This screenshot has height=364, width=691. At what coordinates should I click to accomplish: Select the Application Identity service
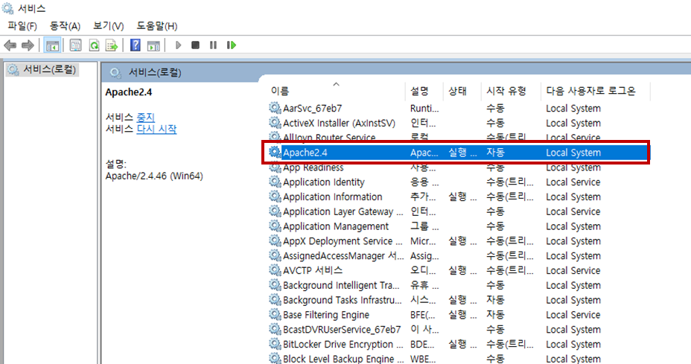coord(458,182)
